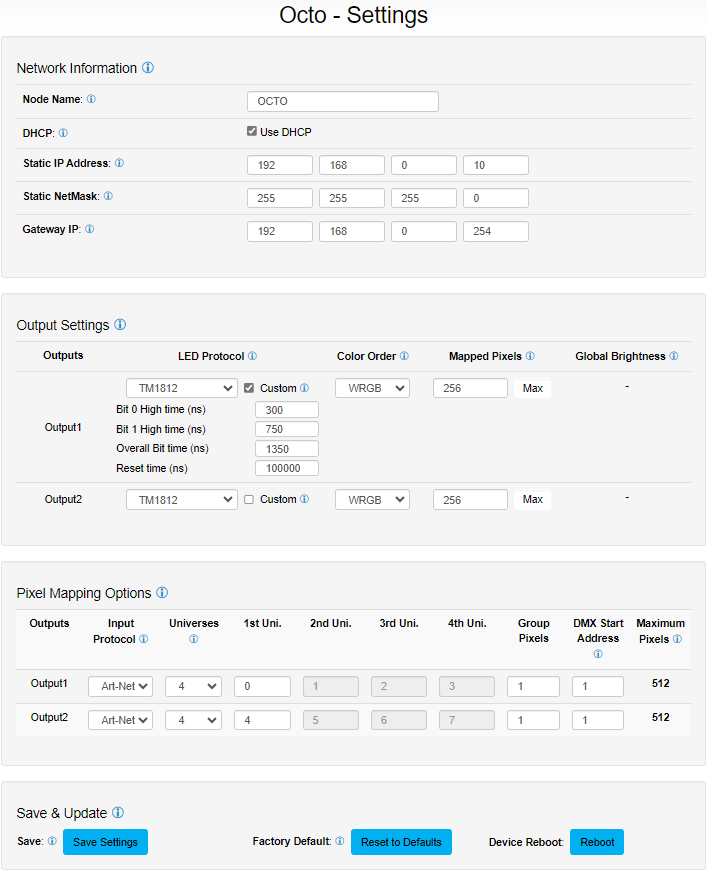The image size is (707, 871).
Task: Click the Device Reboot label text
Action: (526, 842)
